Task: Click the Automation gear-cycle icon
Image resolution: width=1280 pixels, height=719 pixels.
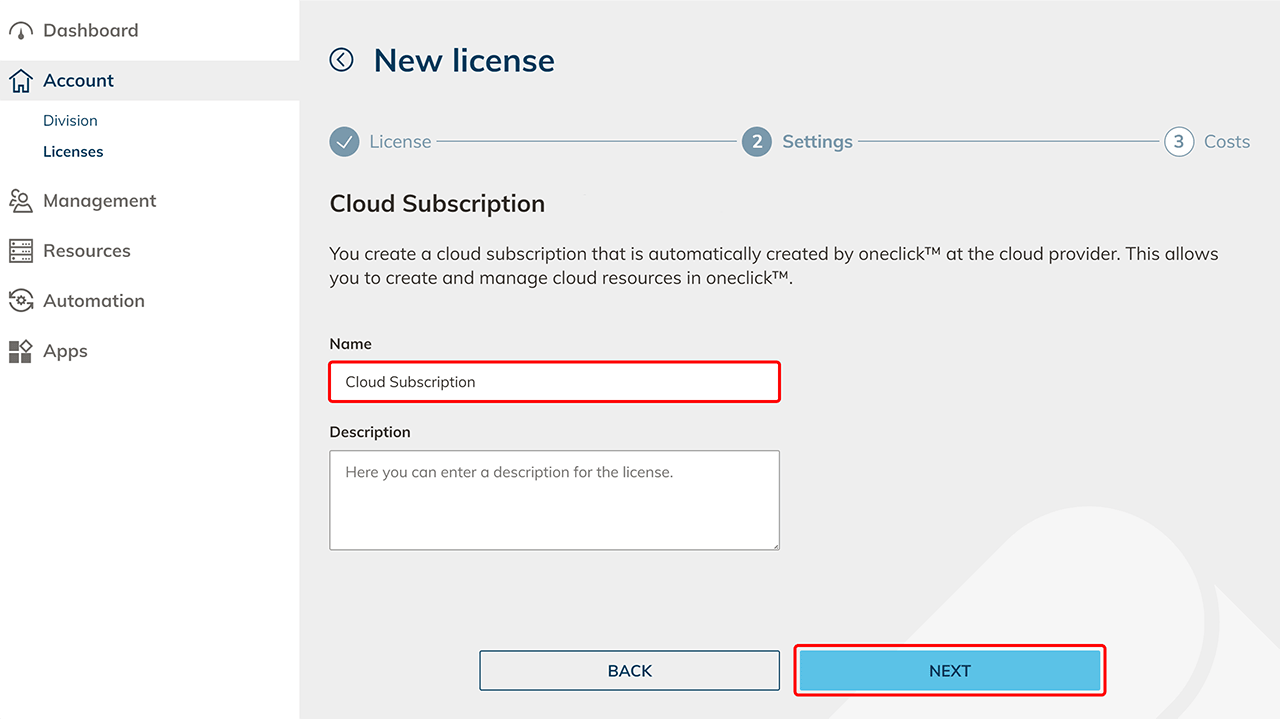Action: 21,301
